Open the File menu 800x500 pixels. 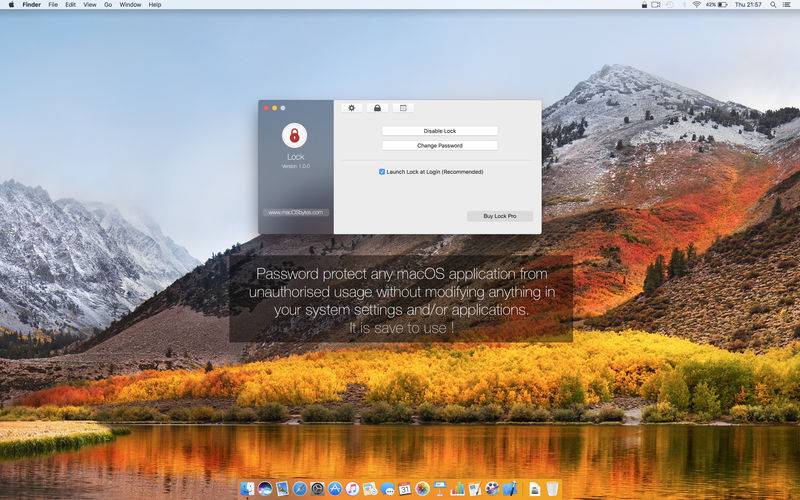53,5
